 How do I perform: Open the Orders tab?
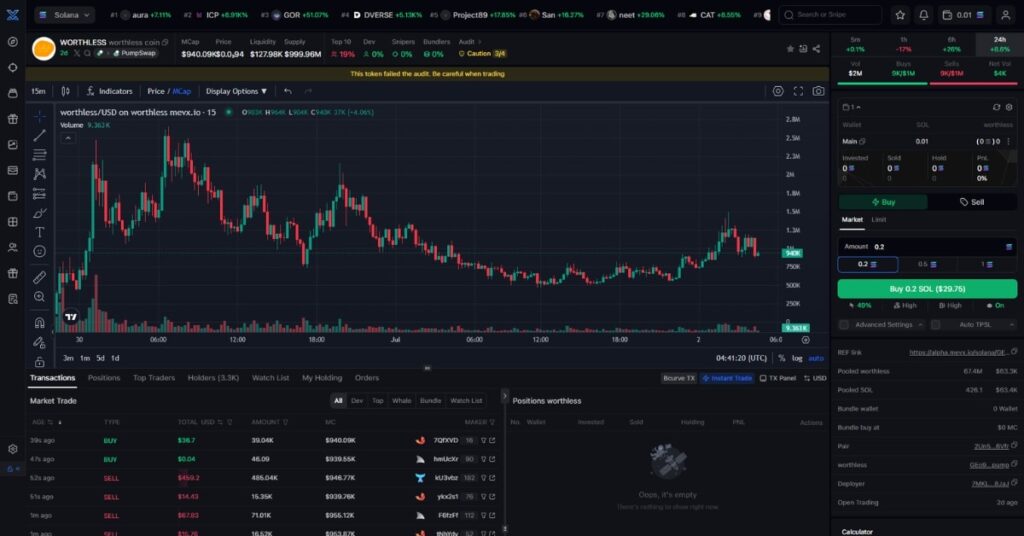click(367, 378)
